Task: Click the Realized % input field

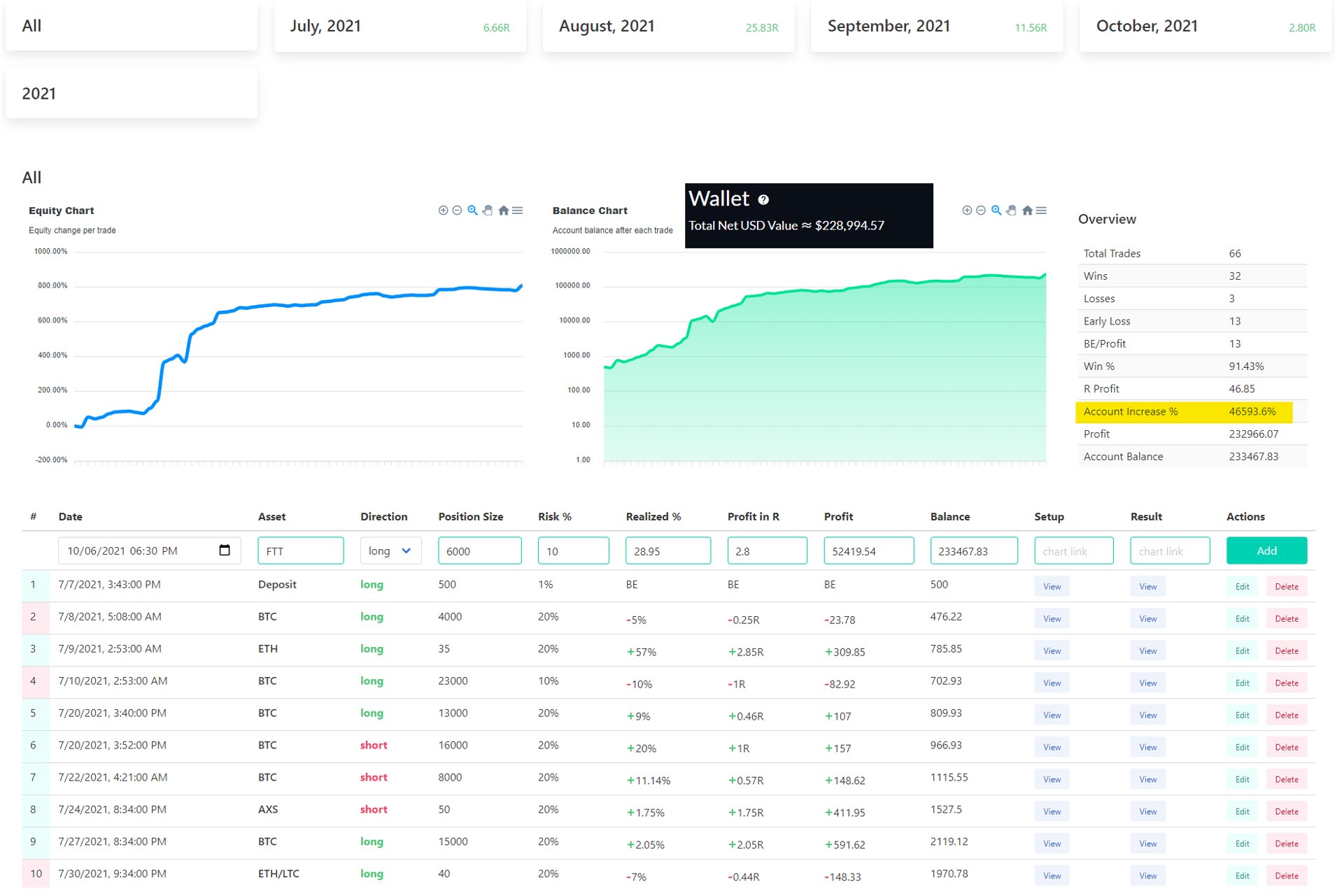Action: 667,550
